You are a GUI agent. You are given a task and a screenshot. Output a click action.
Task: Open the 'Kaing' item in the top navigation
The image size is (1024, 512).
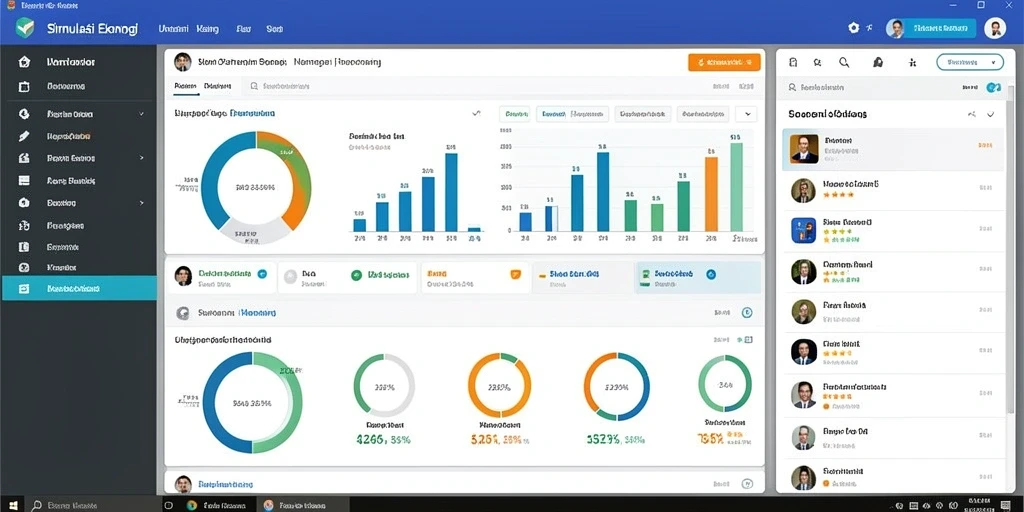pos(208,29)
